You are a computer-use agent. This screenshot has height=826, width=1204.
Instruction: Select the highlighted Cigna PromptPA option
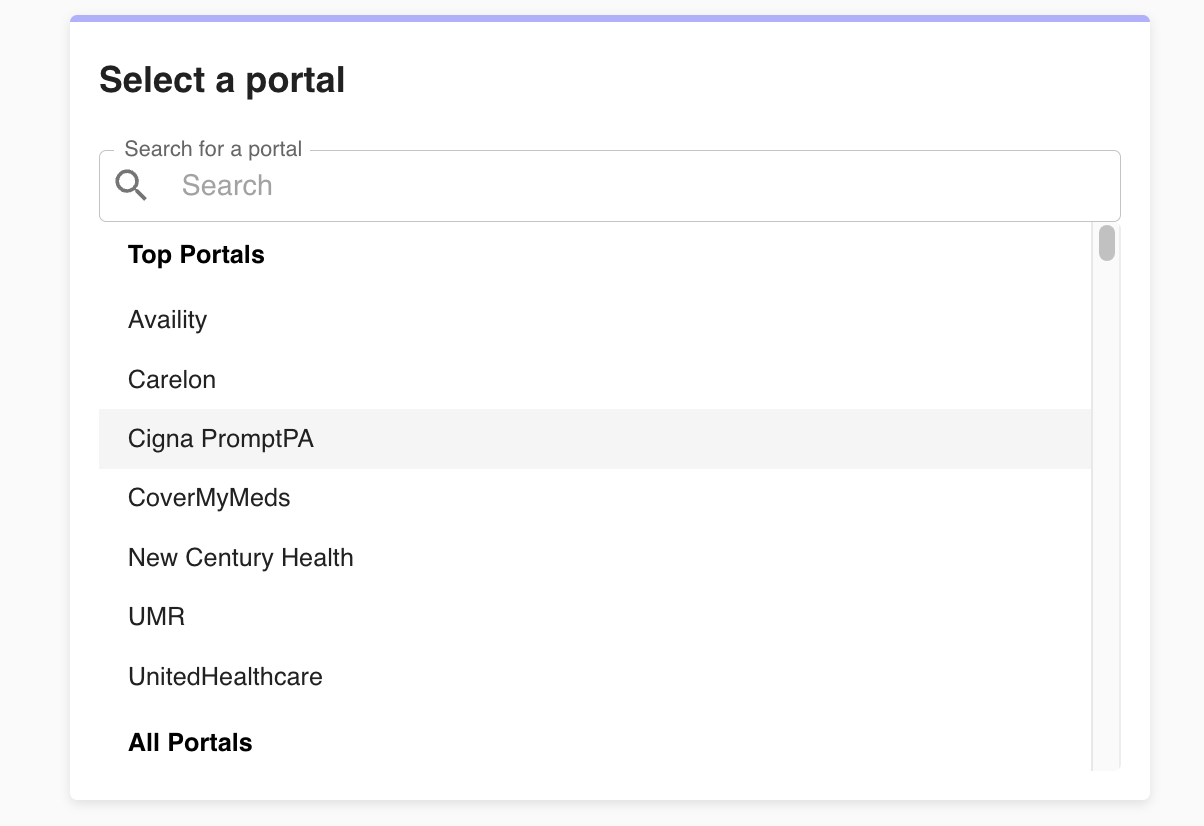[x=595, y=438]
